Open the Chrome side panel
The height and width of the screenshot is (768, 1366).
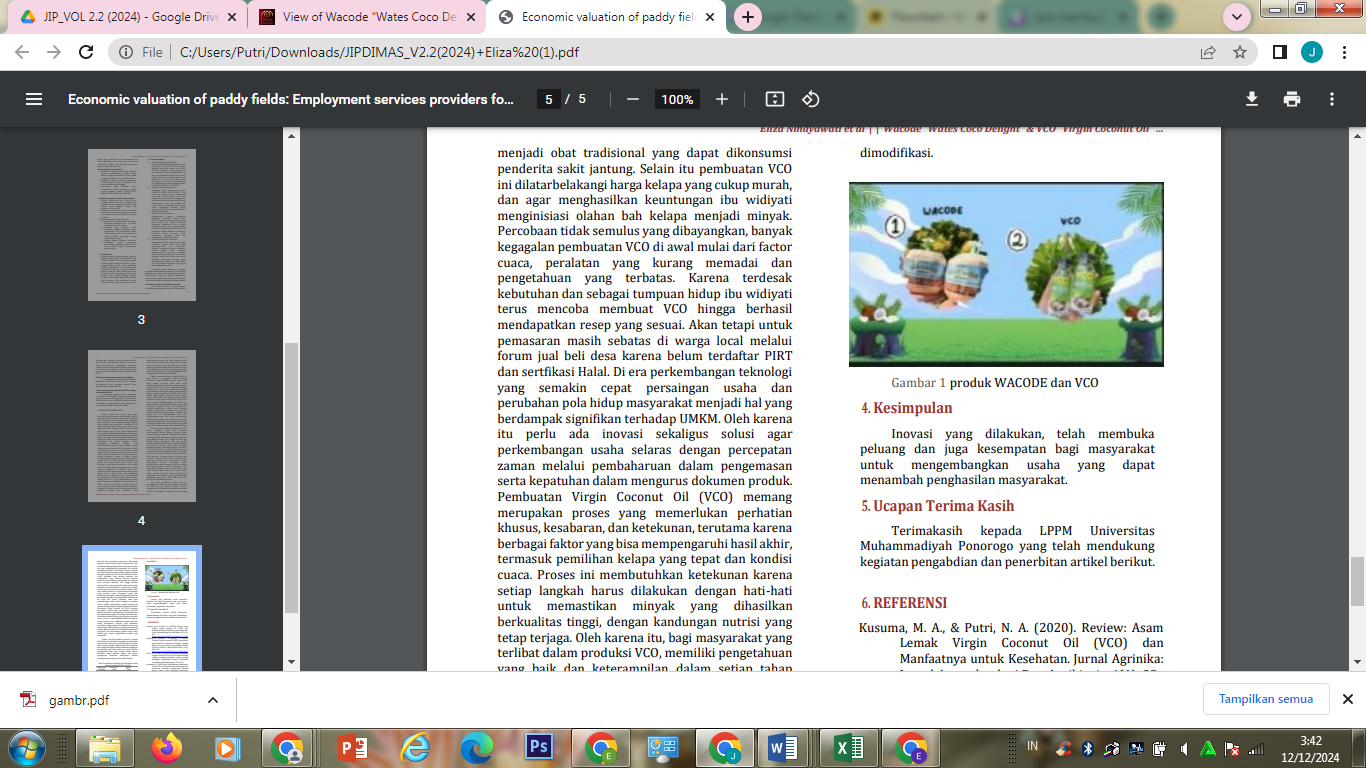tap(1279, 52)
